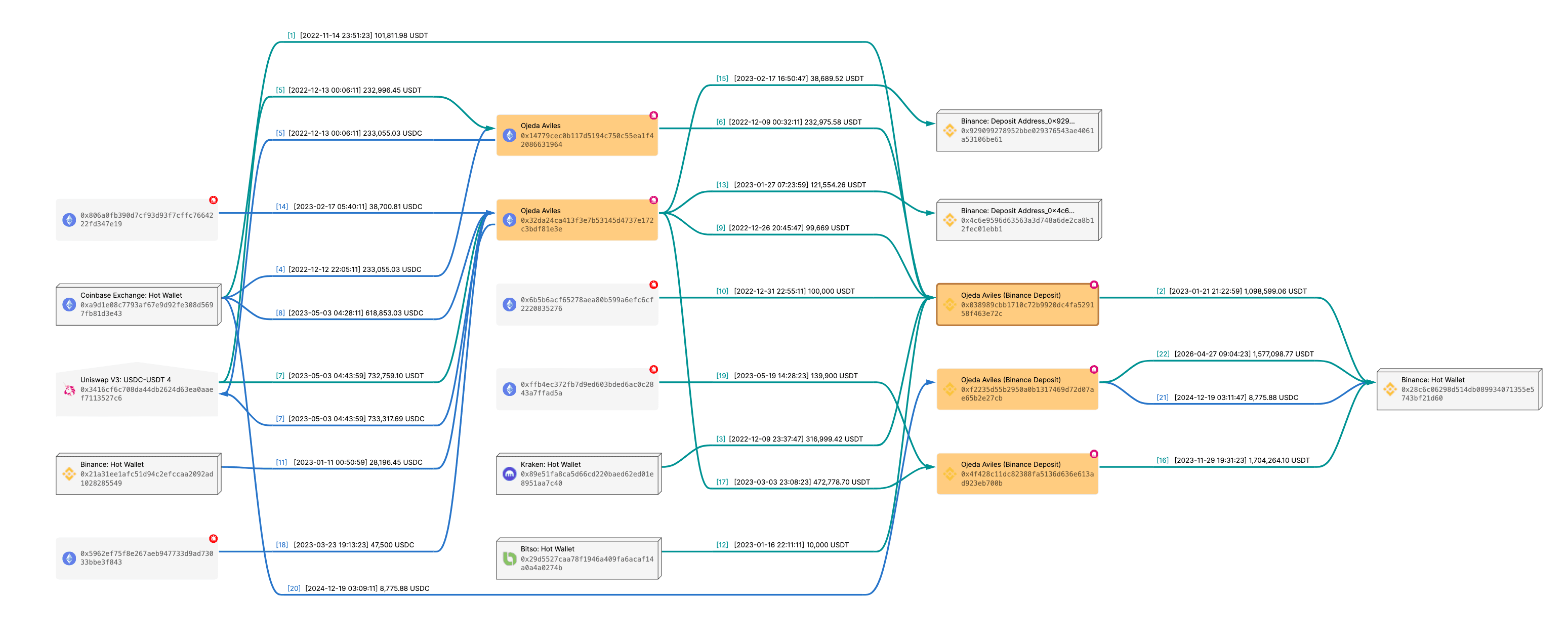The height and width of the screenshot is (639, 1568).
Task: Click the Ethereum icon on the Coinbase Exchange node
Action: pyautogui.click(x=69, y=305)
